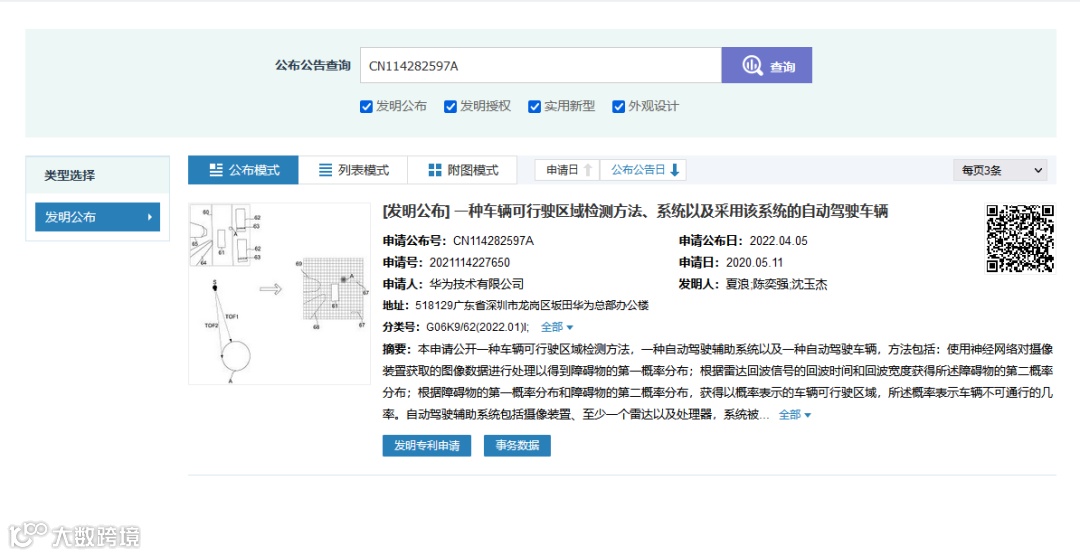1080x556 pixels.
Task: Click the patent QR code image
Action: click(x=1020, y=238)
